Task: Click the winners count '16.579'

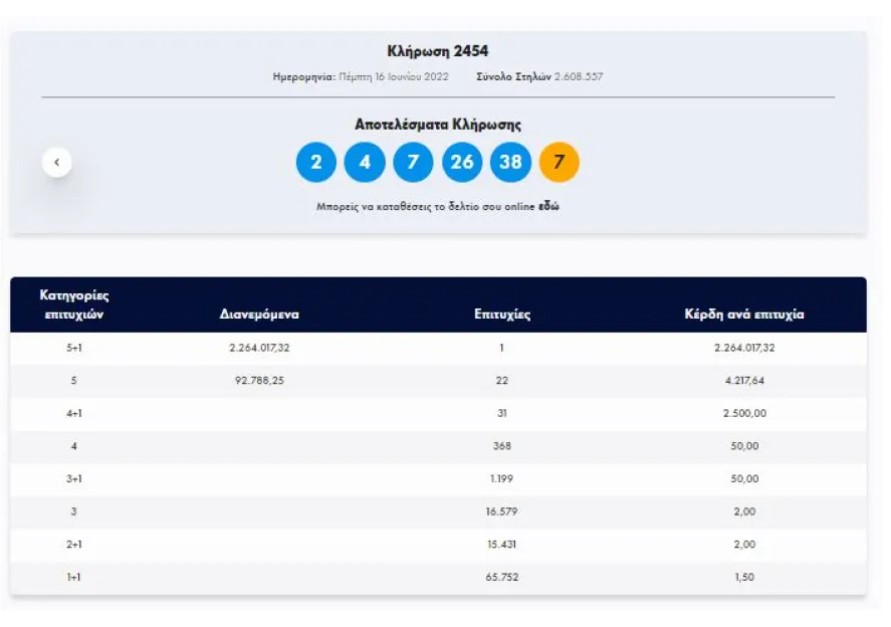Action: tap(502, 512)
